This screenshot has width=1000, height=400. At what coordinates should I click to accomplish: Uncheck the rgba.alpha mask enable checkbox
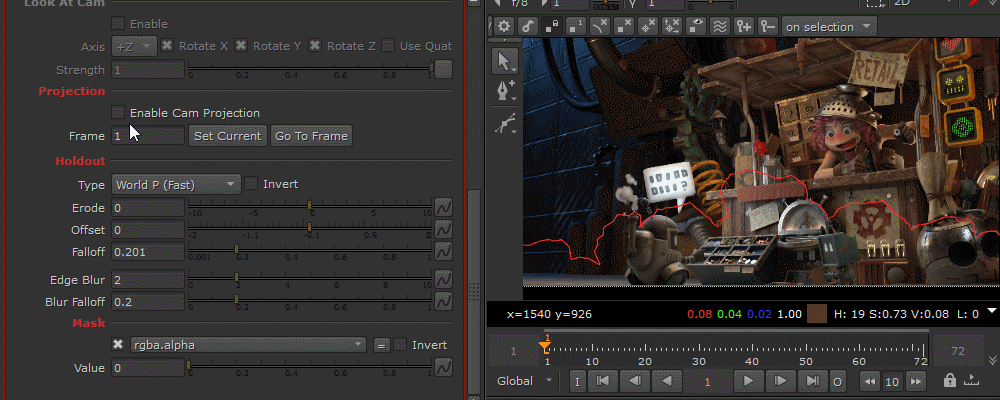[x=118, y=344]
